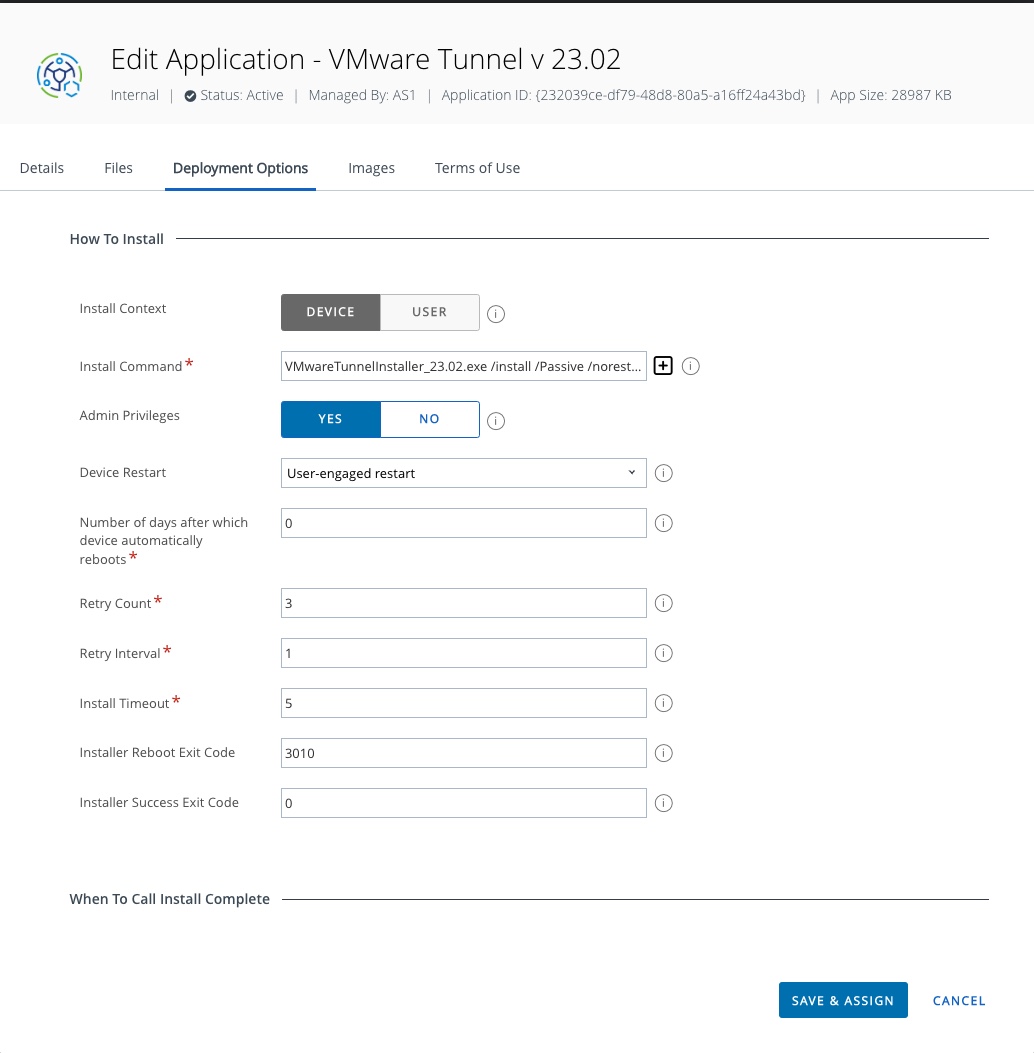Click the Install Timeout field
The width and height of the screenshot is (1034, 1053).
(463, 703)
